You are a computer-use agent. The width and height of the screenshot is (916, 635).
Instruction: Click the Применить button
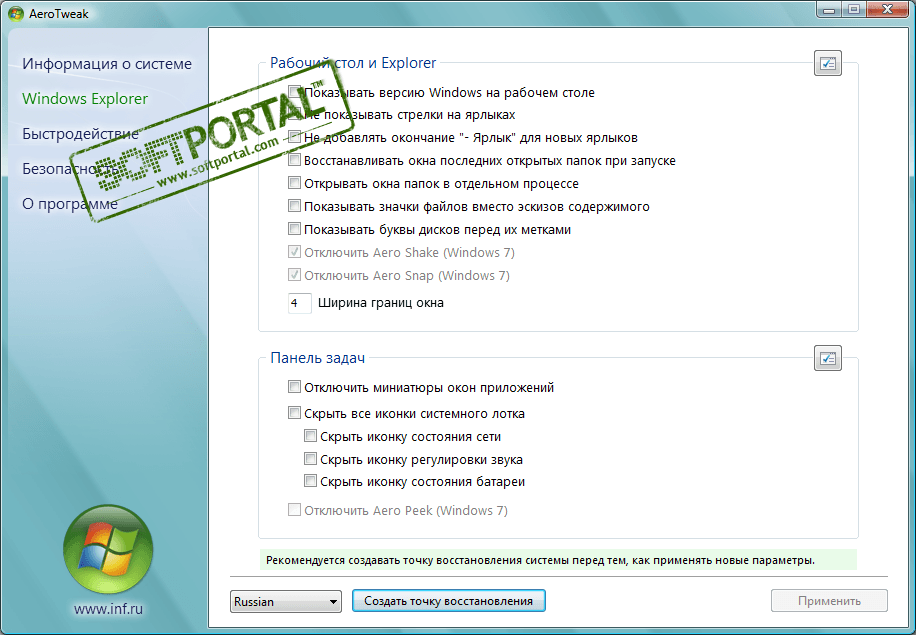click(x=829, y=601)
